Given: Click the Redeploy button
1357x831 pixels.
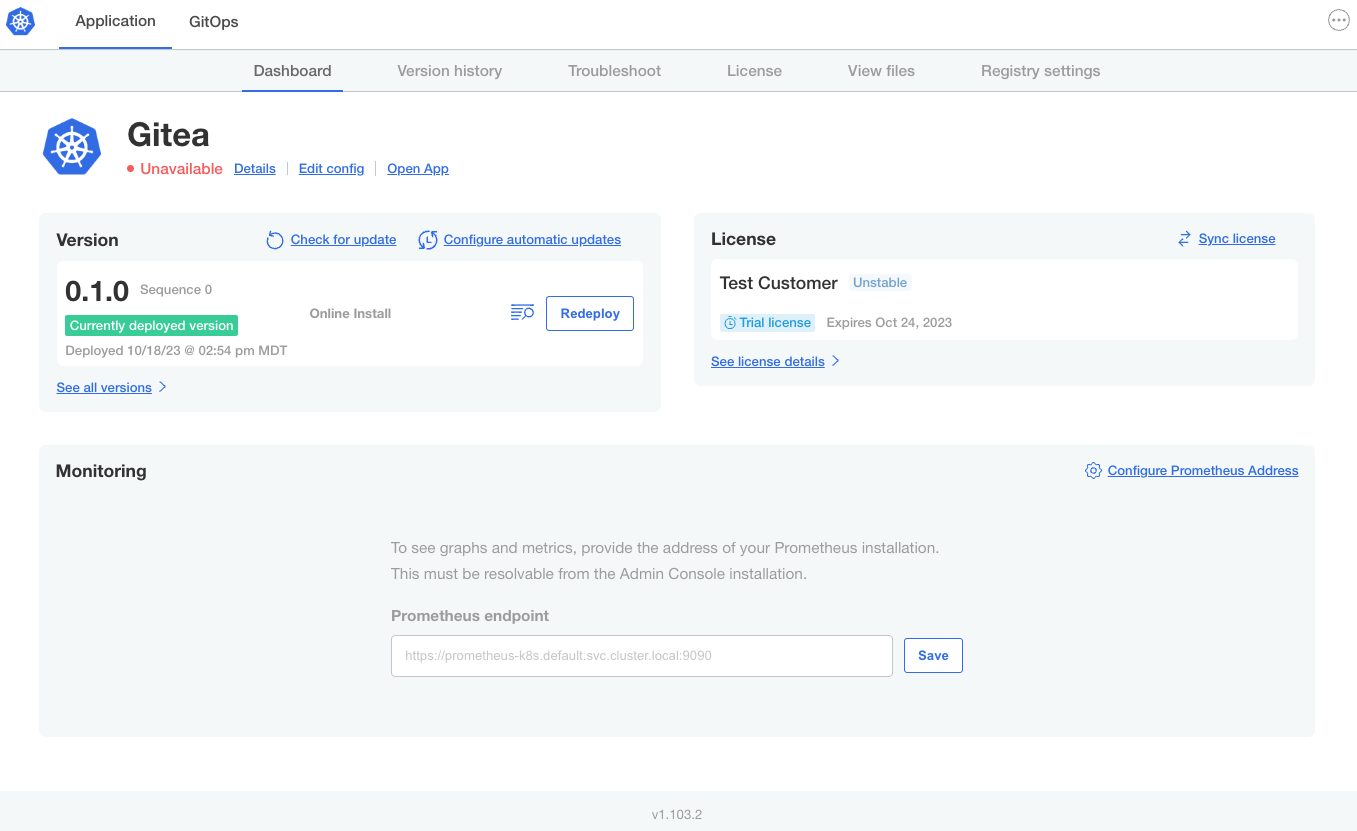Looking at the screenshot, I should point(589,313).
